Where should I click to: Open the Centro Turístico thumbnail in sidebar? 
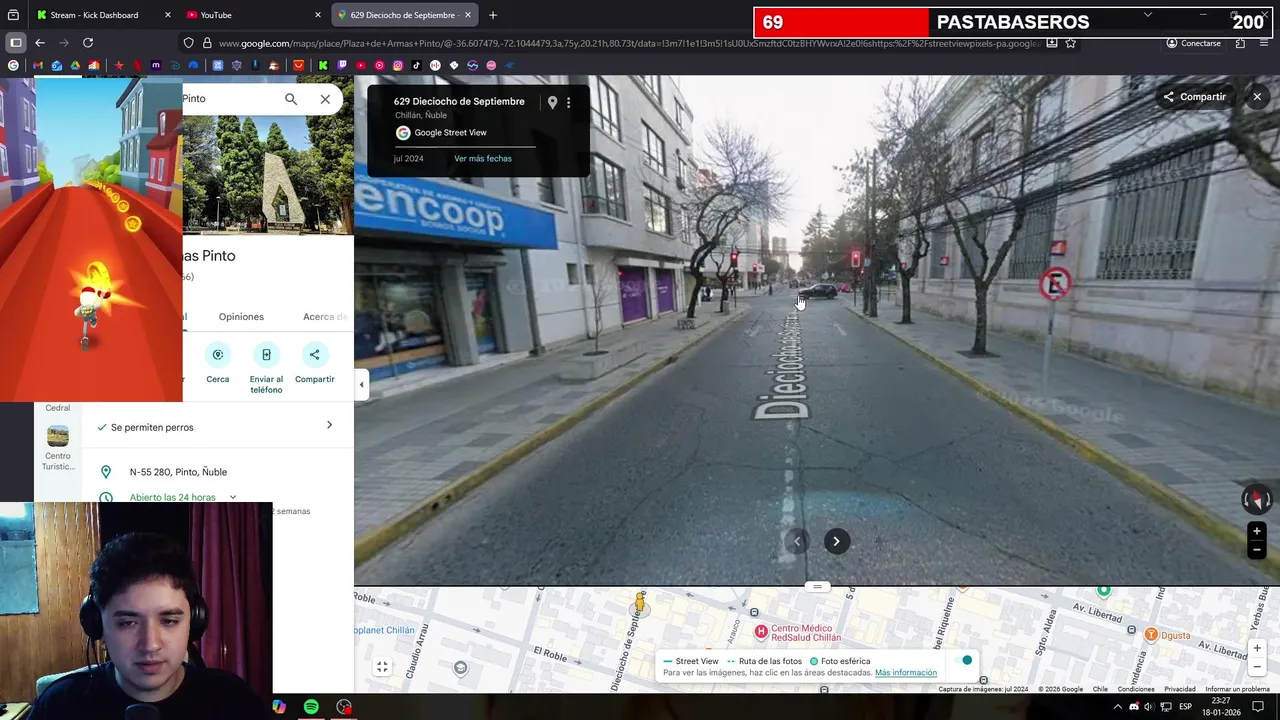click(58, 437)
